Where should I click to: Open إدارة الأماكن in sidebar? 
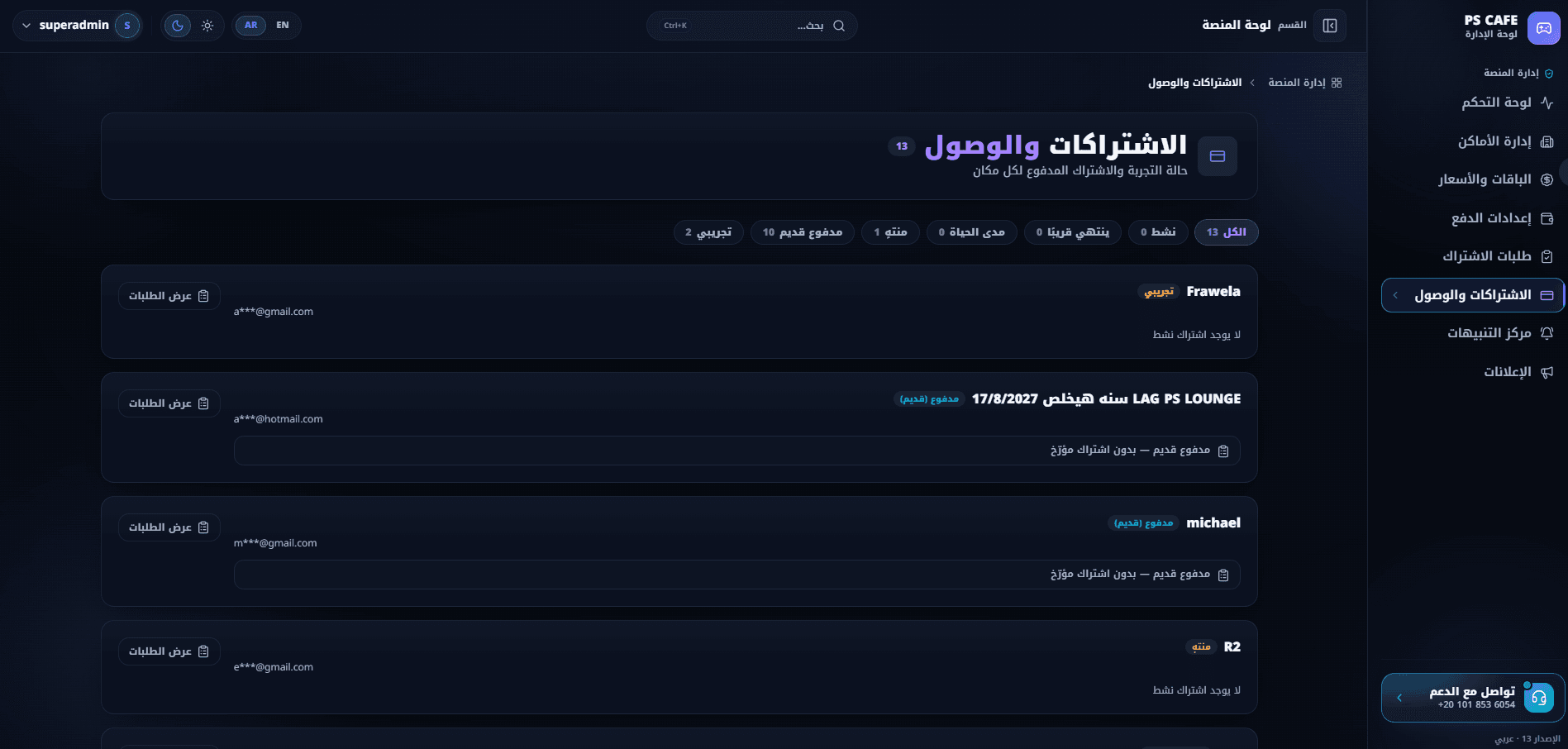click(x=1473, y=141)
